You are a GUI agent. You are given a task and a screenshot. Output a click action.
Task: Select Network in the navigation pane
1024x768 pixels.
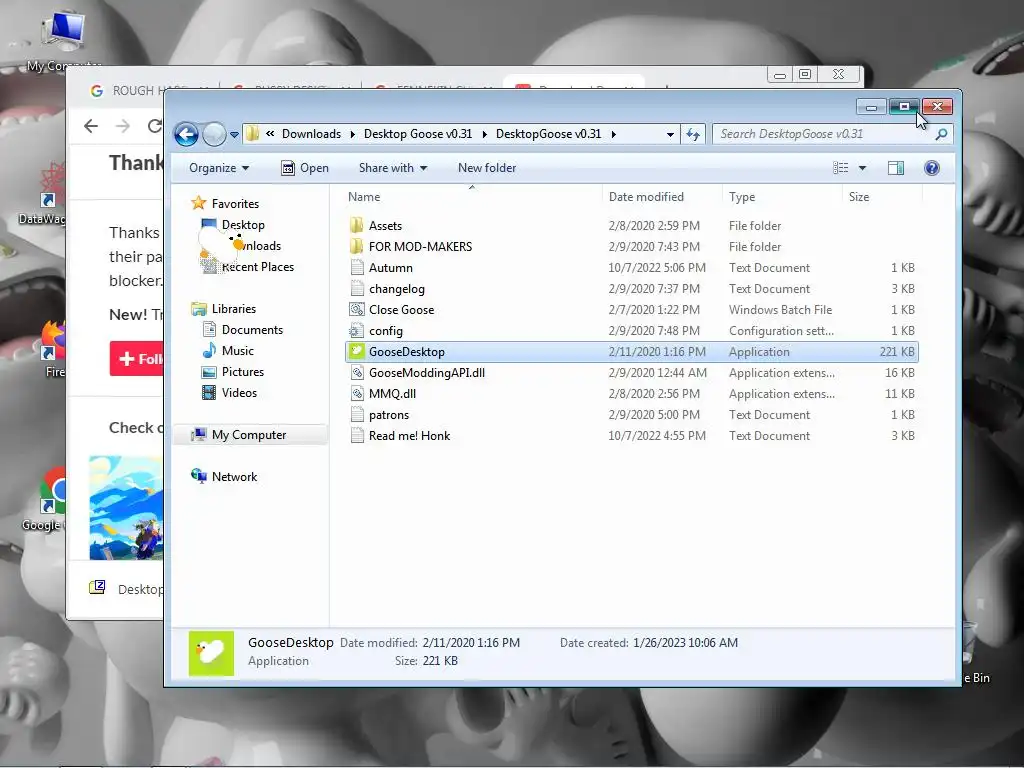[234, 477]
